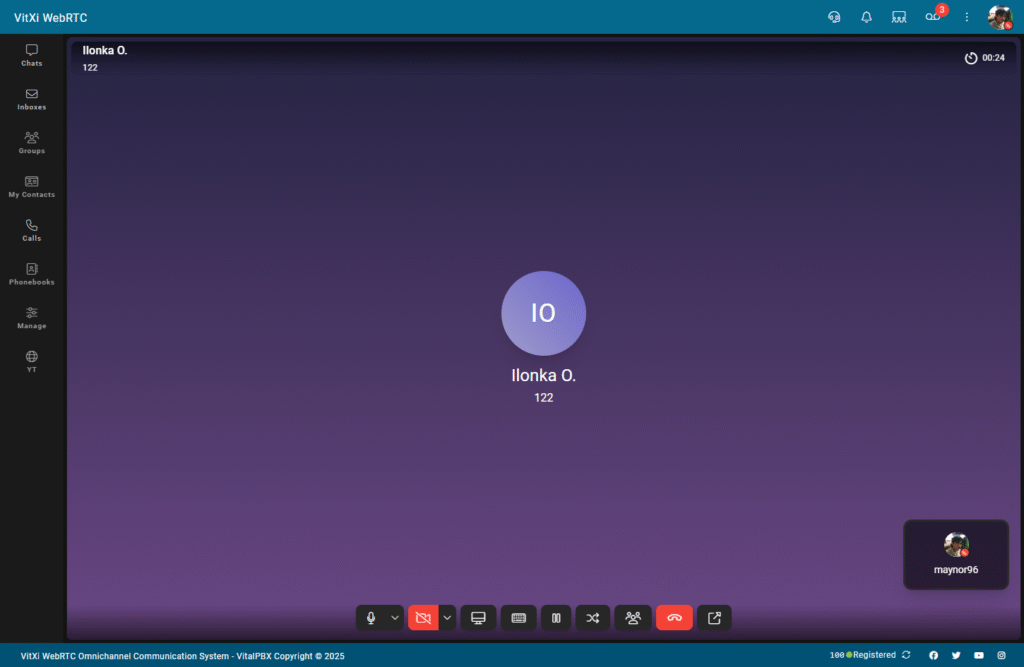Viewport: 1024px width, 667px height.
Task: Open the three-dot more options menu
Action: pos(966,17)
